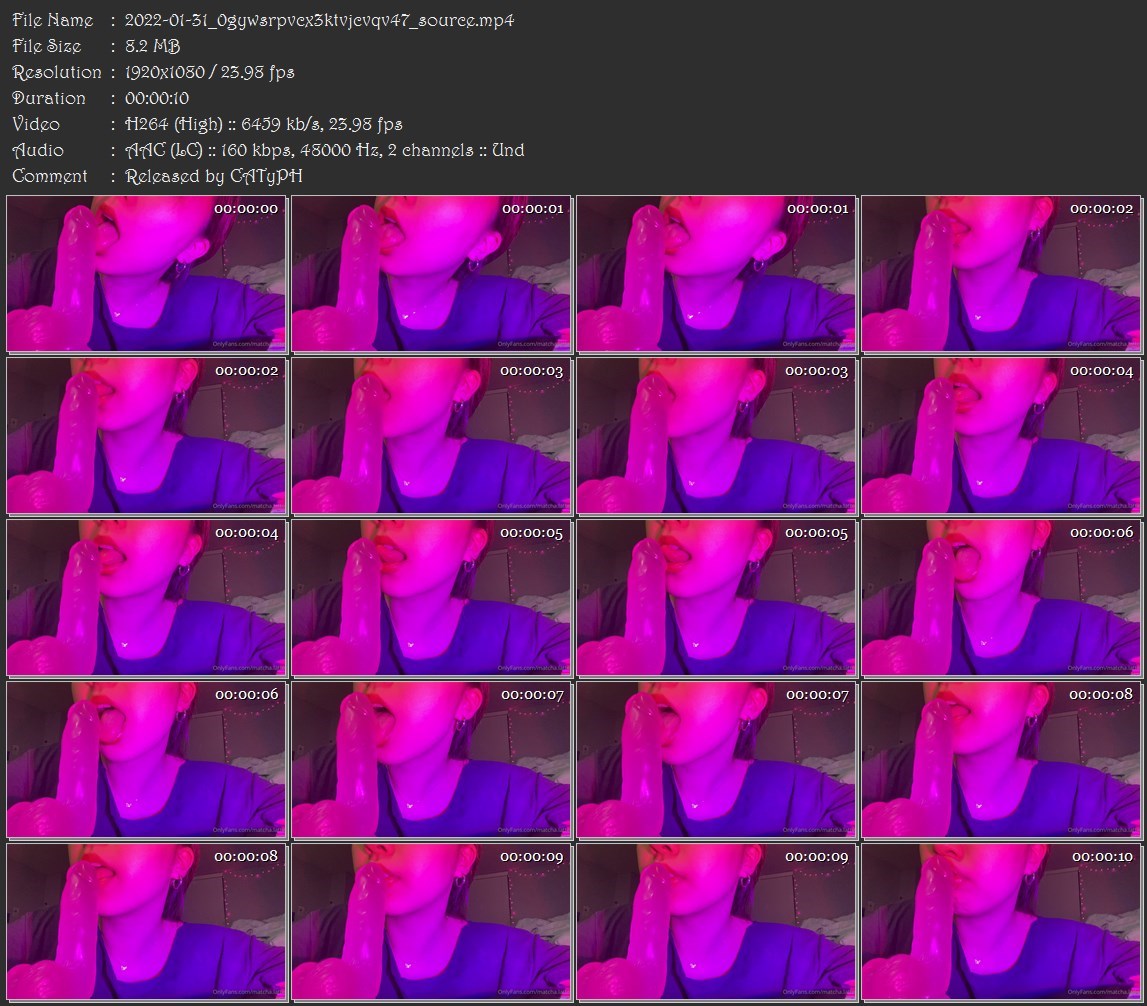Click the 00:00:00 timestamp overlay
The image size is (1147, 1006).
tap(246, 209)
